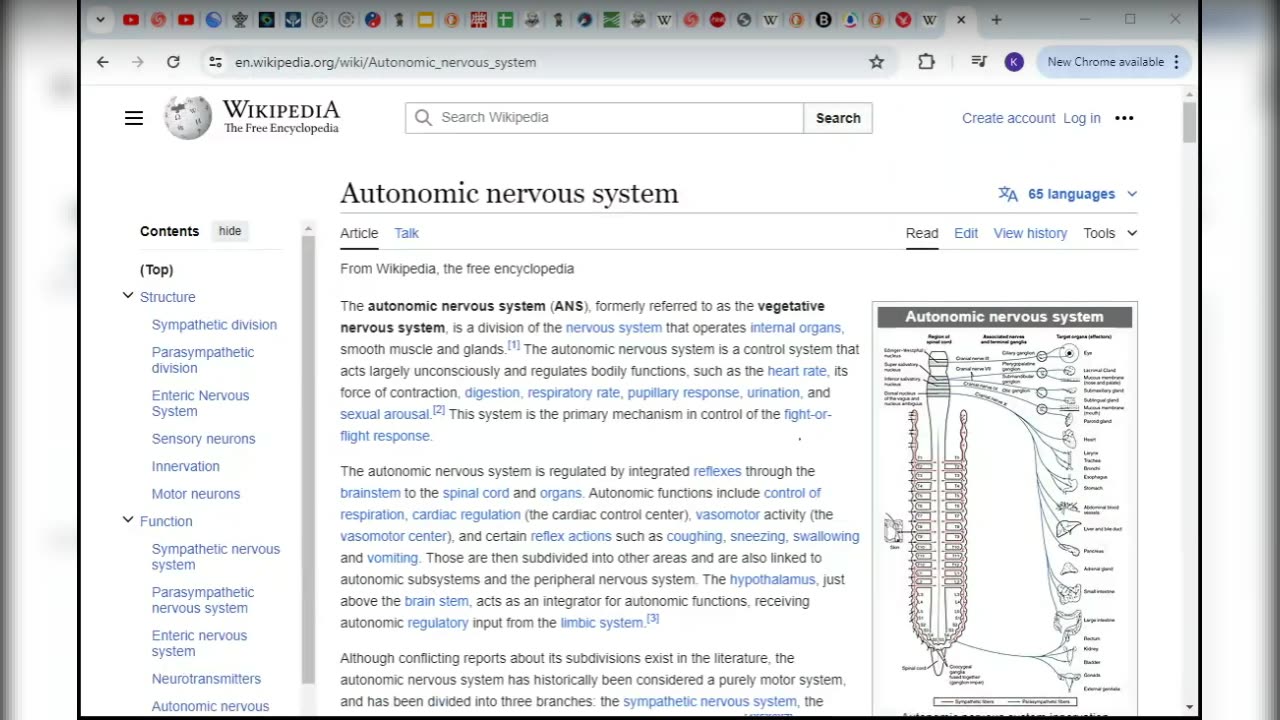Click the Log in link
Screen dimensions: 1280x720
point(1081,118)
